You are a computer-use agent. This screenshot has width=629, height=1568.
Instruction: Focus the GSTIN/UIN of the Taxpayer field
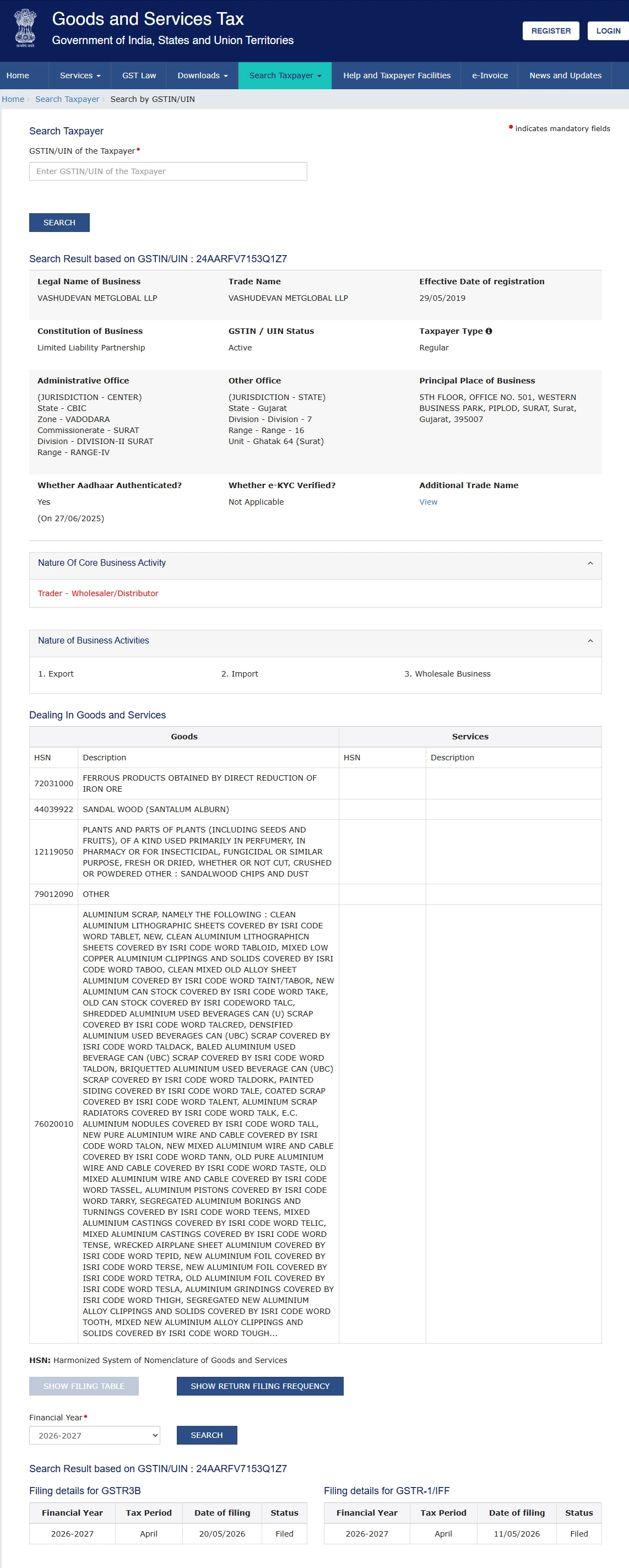(168, 172)
